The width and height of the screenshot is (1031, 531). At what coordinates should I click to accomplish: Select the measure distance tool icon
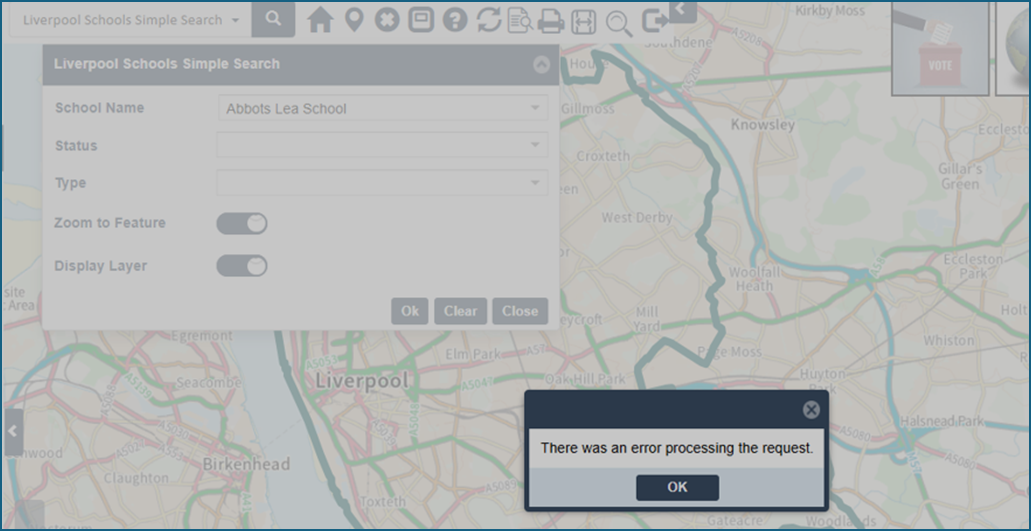[x=584, y=22]
